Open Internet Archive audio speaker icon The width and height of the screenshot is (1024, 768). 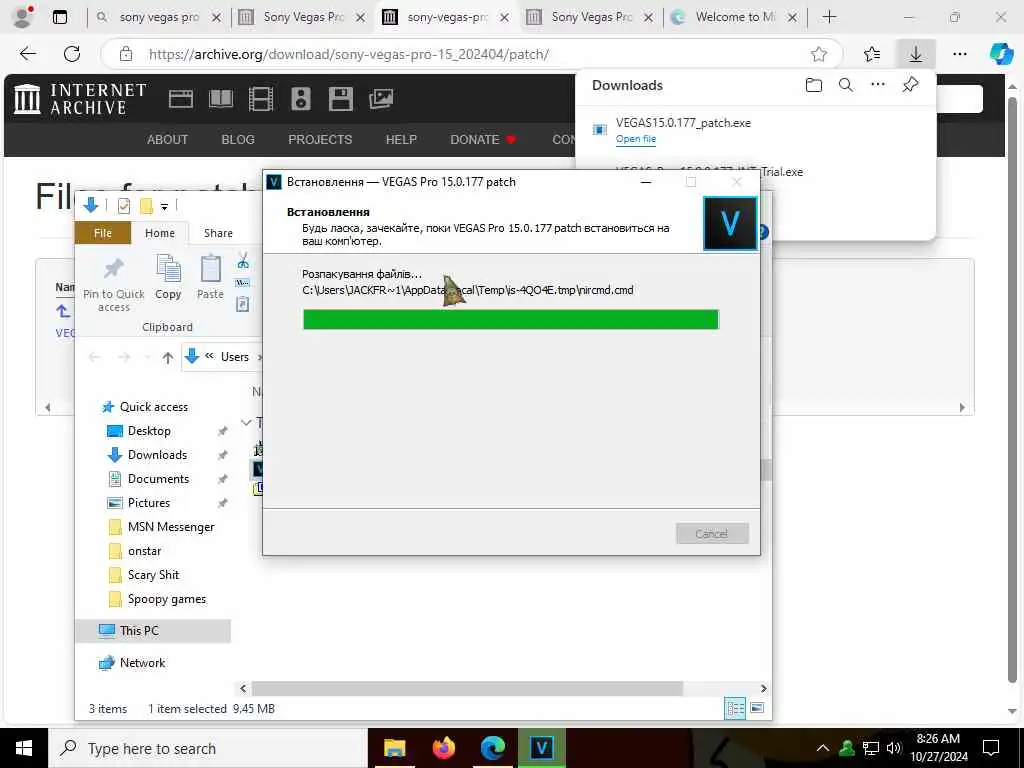point(300,99)
